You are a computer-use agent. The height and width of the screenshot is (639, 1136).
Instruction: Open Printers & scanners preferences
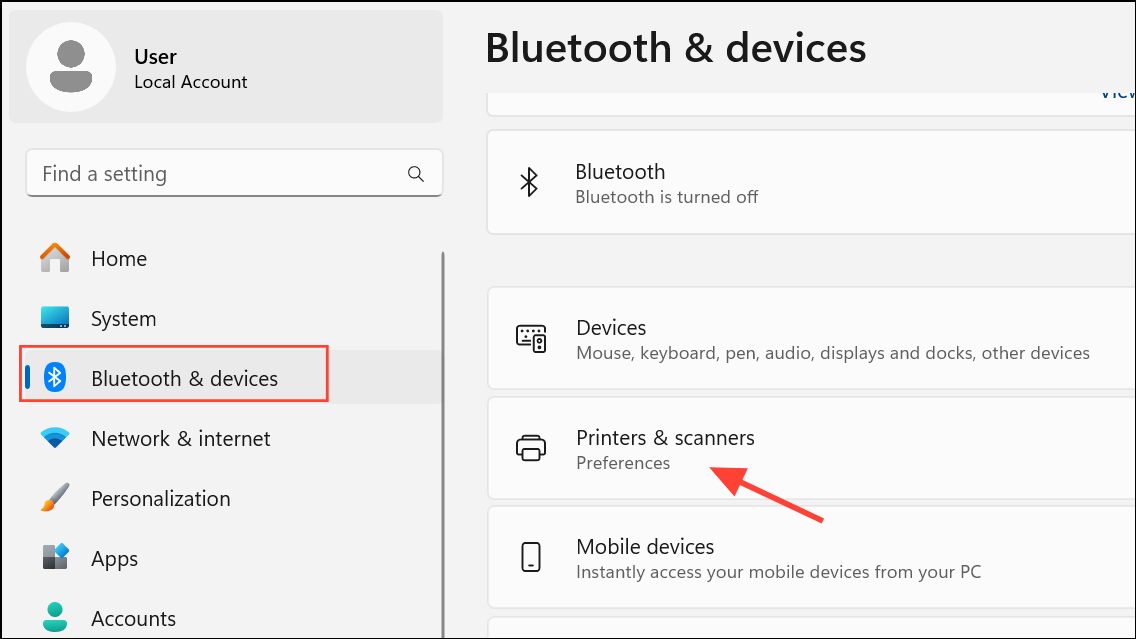(x=812, y=448)
